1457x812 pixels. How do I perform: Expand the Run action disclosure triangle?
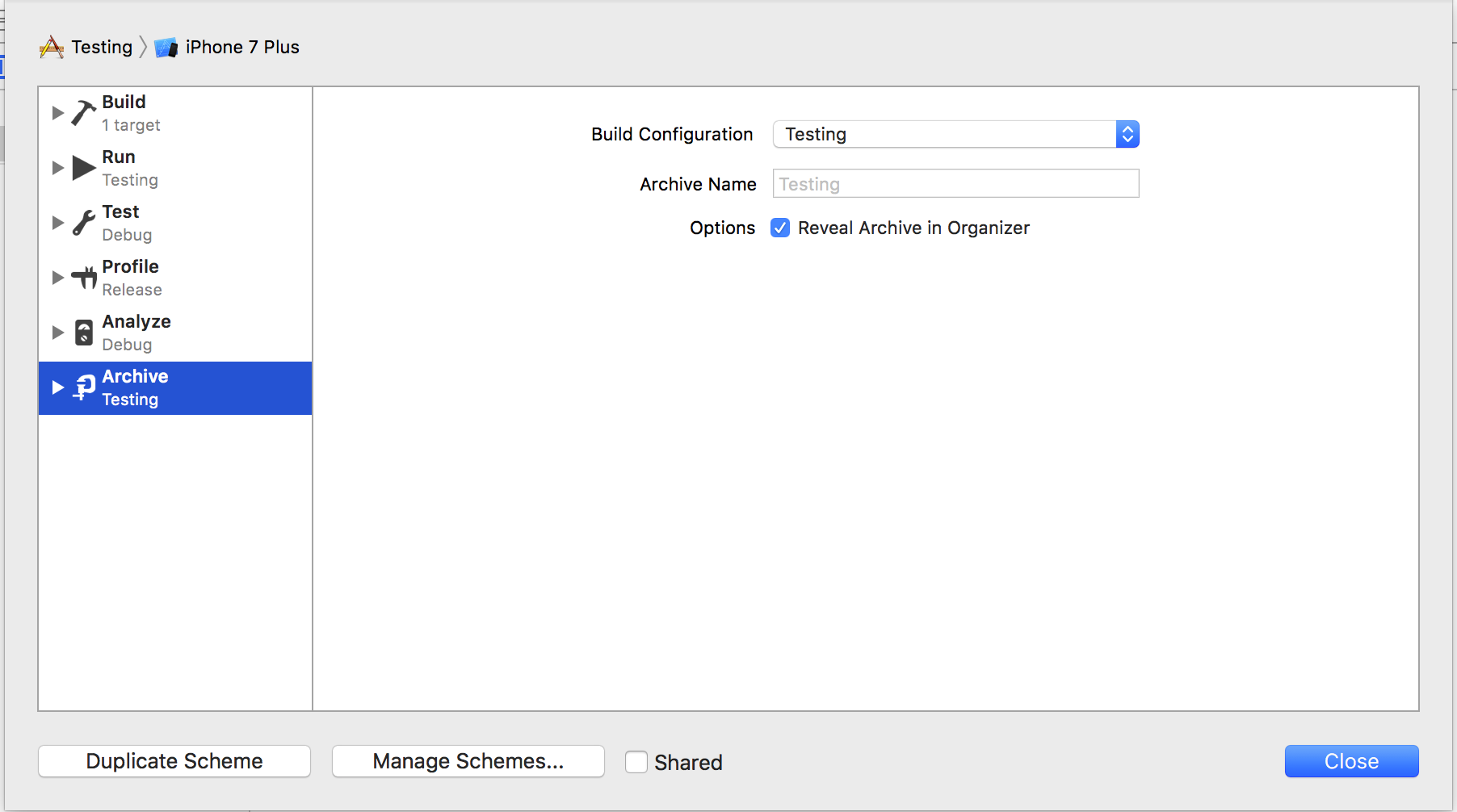[58, 168]
